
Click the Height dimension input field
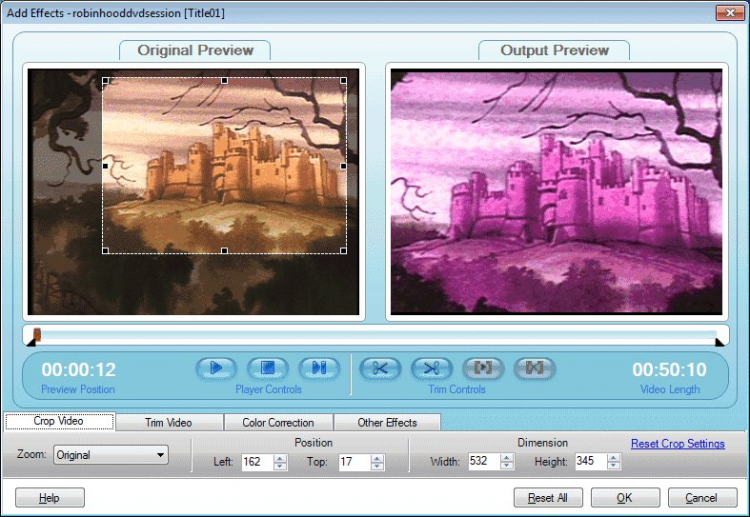[591, 461]
